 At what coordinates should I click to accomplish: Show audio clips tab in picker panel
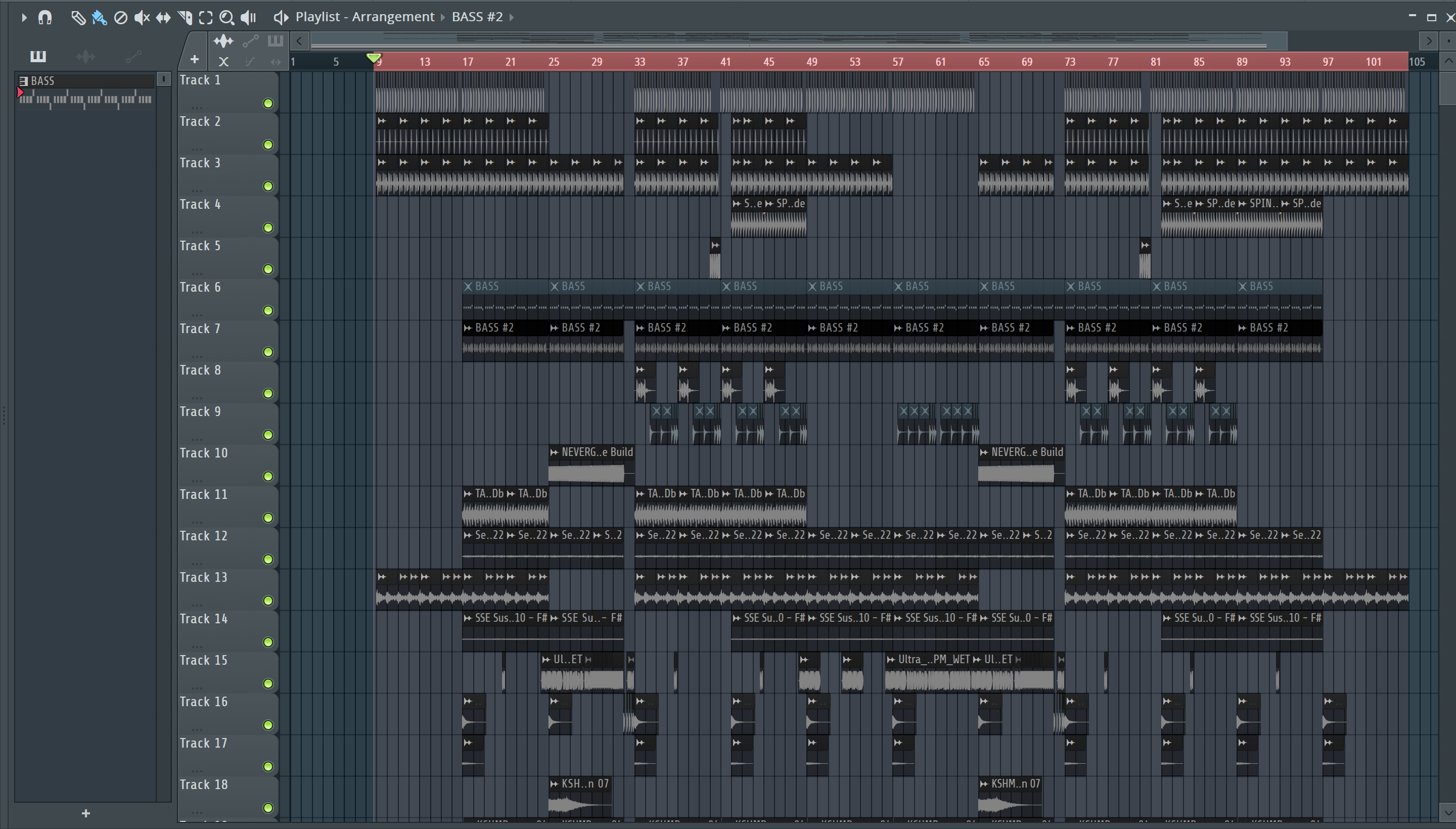[85, 56]
